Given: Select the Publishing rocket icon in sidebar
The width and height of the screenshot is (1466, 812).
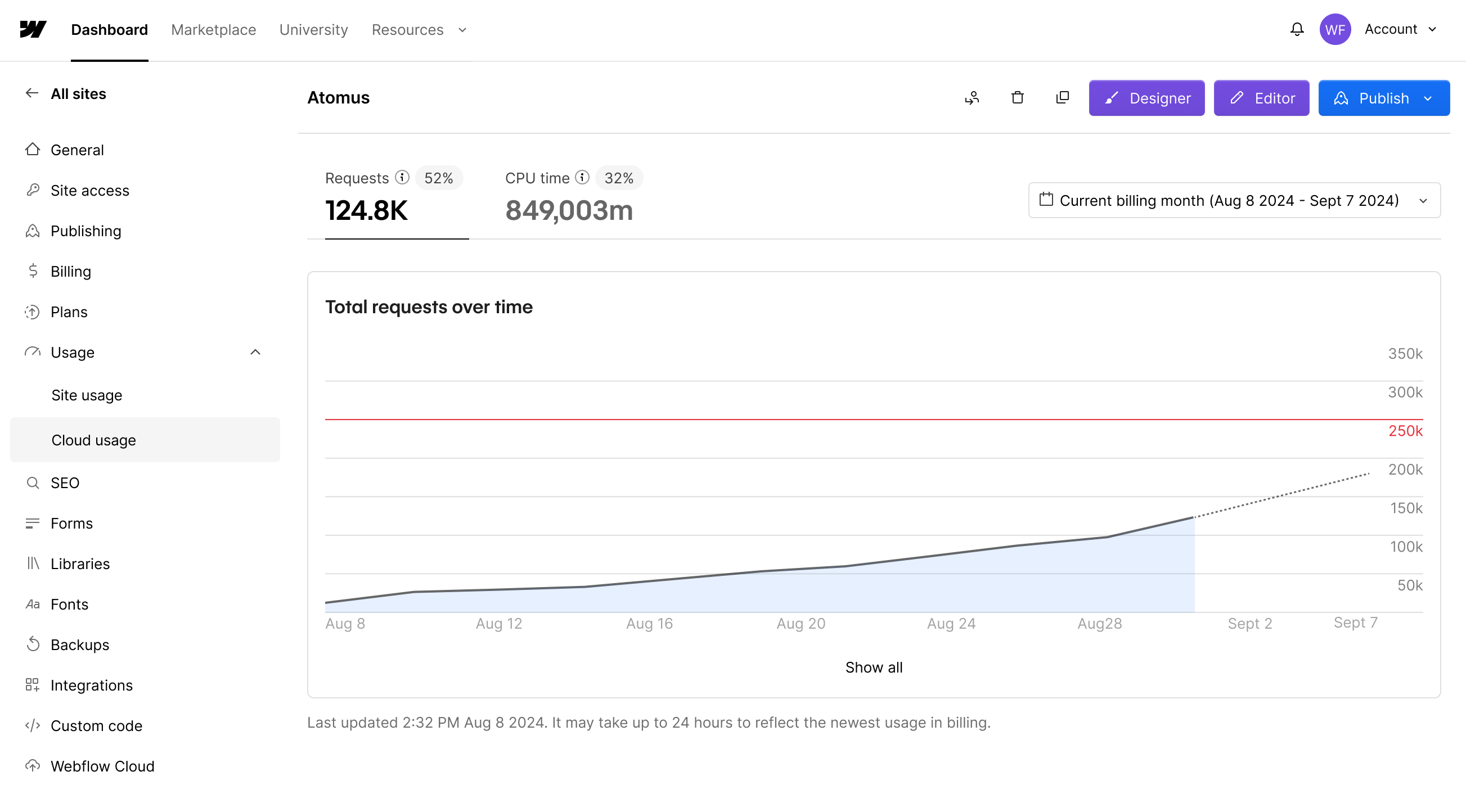Looking at the screenshot, I should 33,231.
